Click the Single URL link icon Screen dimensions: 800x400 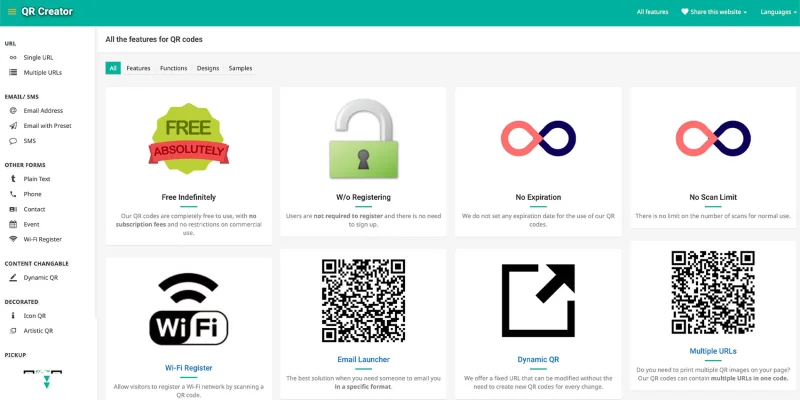coord(13,58)
